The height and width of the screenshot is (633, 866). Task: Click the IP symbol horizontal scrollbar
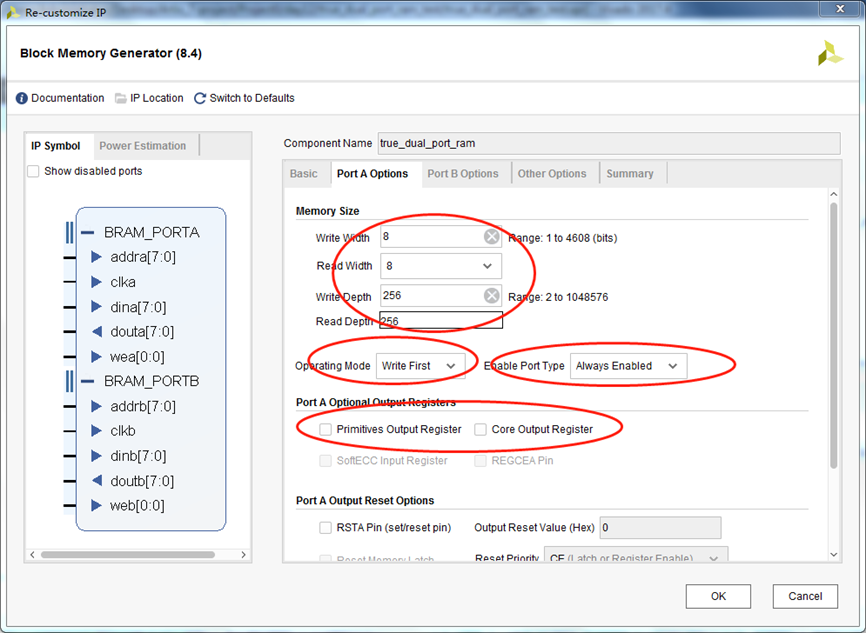128,555
